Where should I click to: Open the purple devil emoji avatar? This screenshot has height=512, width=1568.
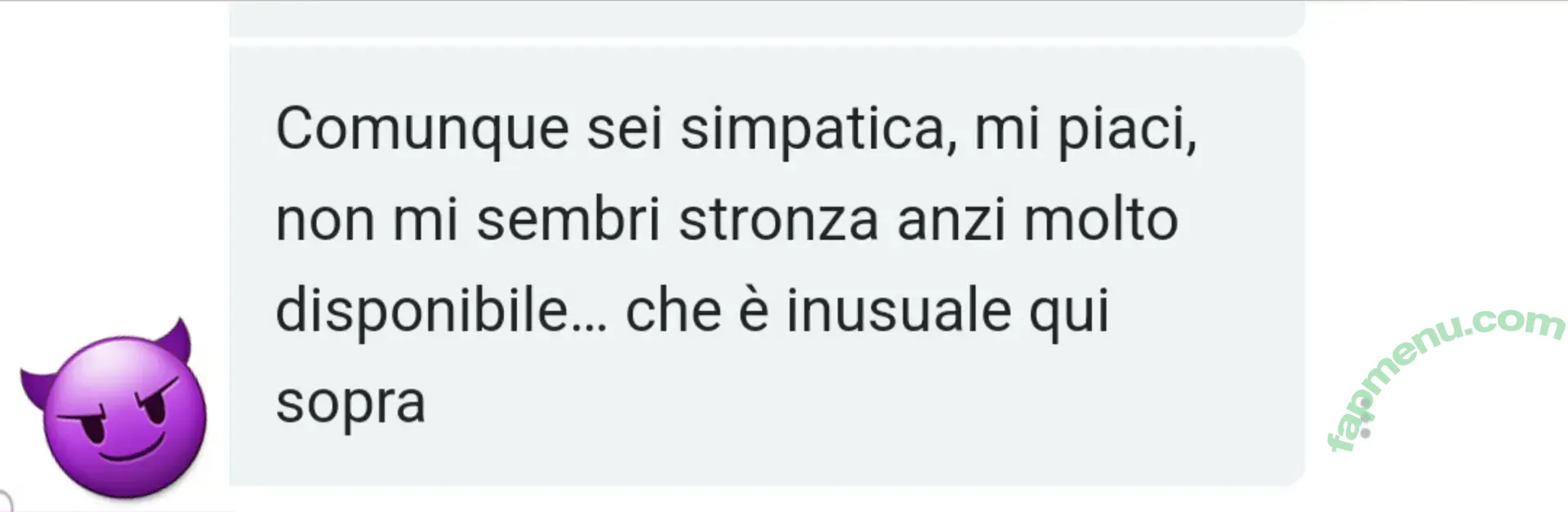pyautogui.click(x=114, y=408)
